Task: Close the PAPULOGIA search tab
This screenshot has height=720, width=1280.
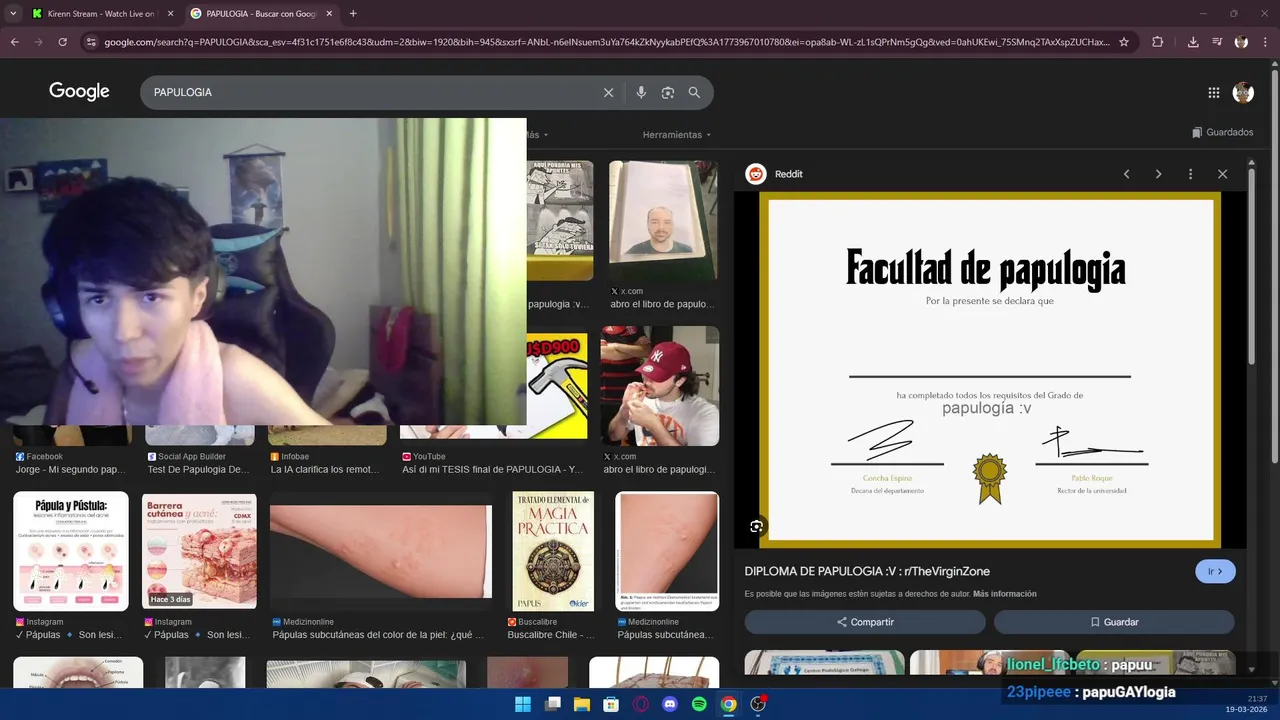Action: [x=329, y=14]
